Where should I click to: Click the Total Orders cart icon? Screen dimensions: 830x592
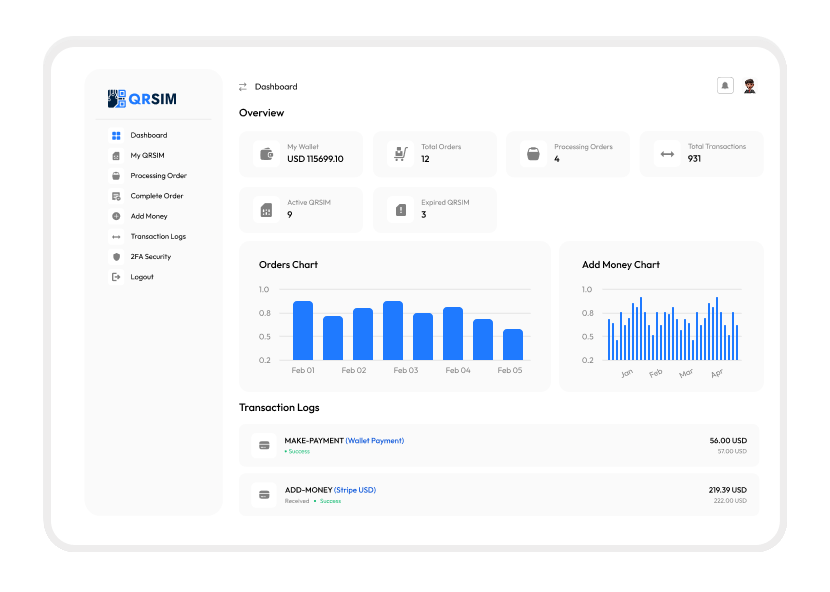point(400,154)
